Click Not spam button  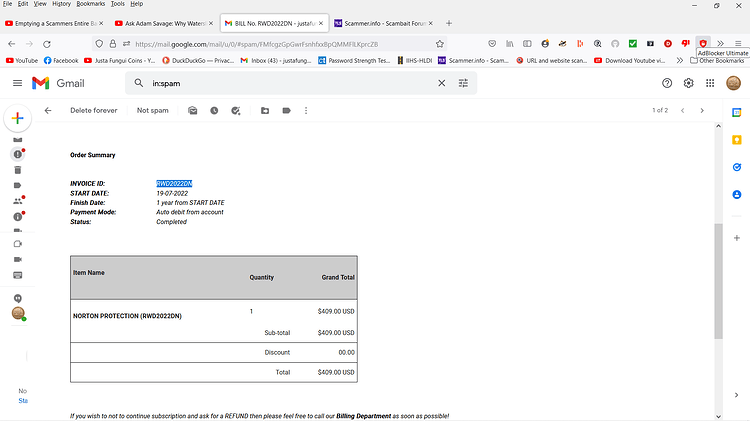(x=153, y=111)
